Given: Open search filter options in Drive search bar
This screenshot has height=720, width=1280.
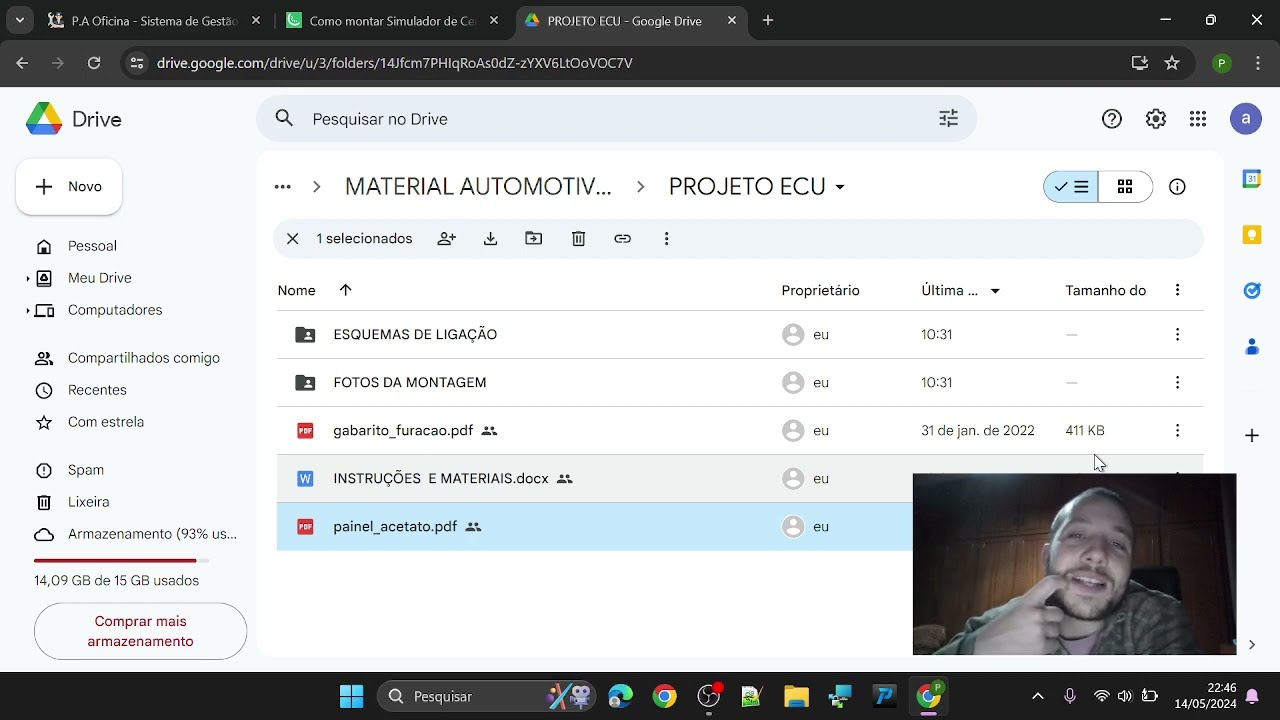Looking at the screenshot, I should (948, 119).
